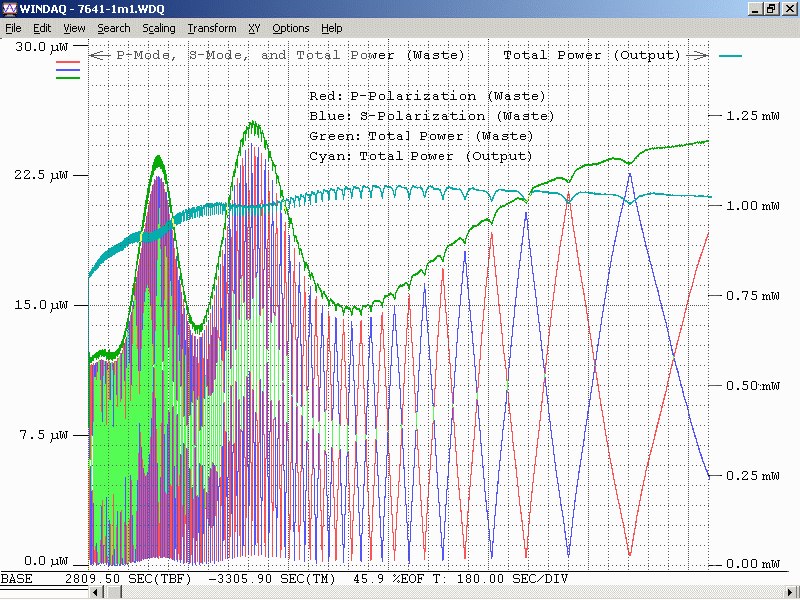Click the cyan legend line at top right
The width and height of the screenshot is (800, 600).
(x=730, y=56)
